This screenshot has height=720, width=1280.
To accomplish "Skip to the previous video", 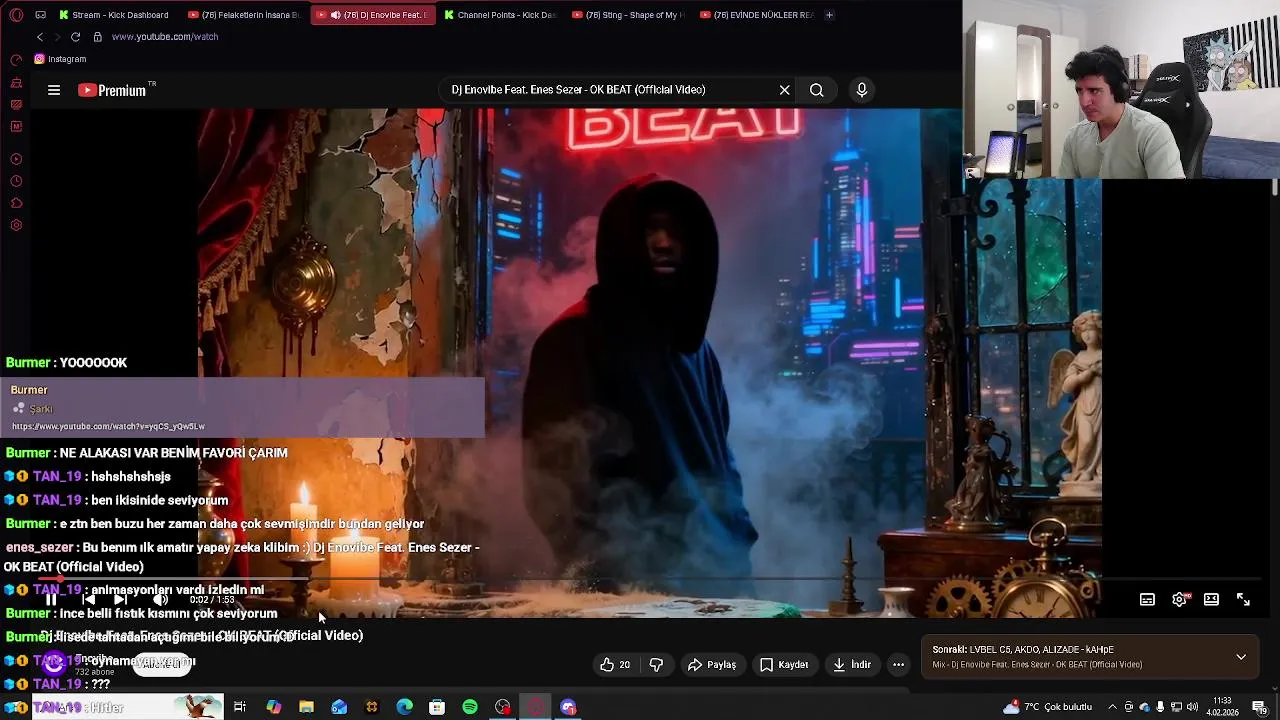I will click(87, 600).
